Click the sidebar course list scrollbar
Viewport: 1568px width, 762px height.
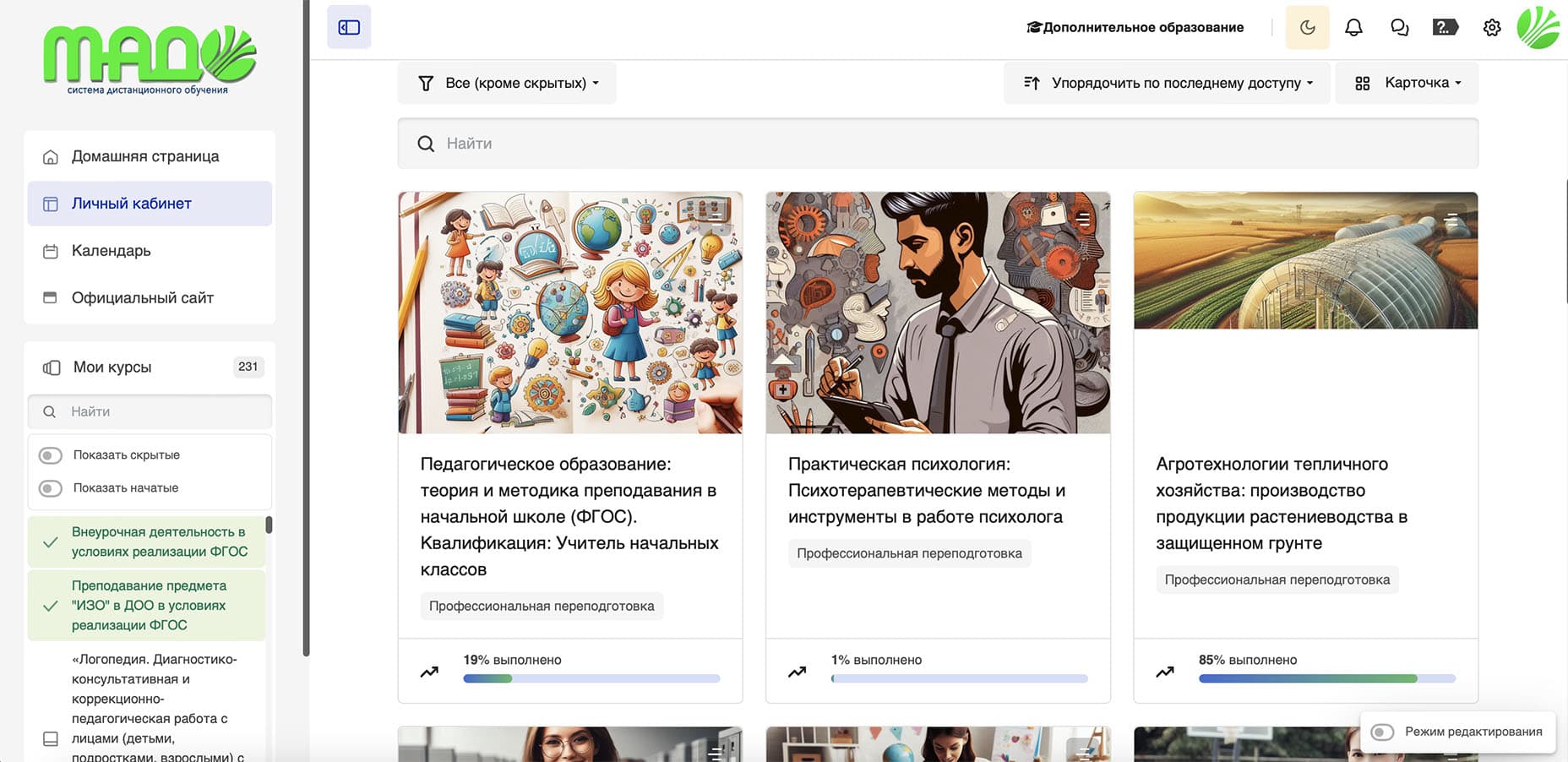[x=269, y=525]
